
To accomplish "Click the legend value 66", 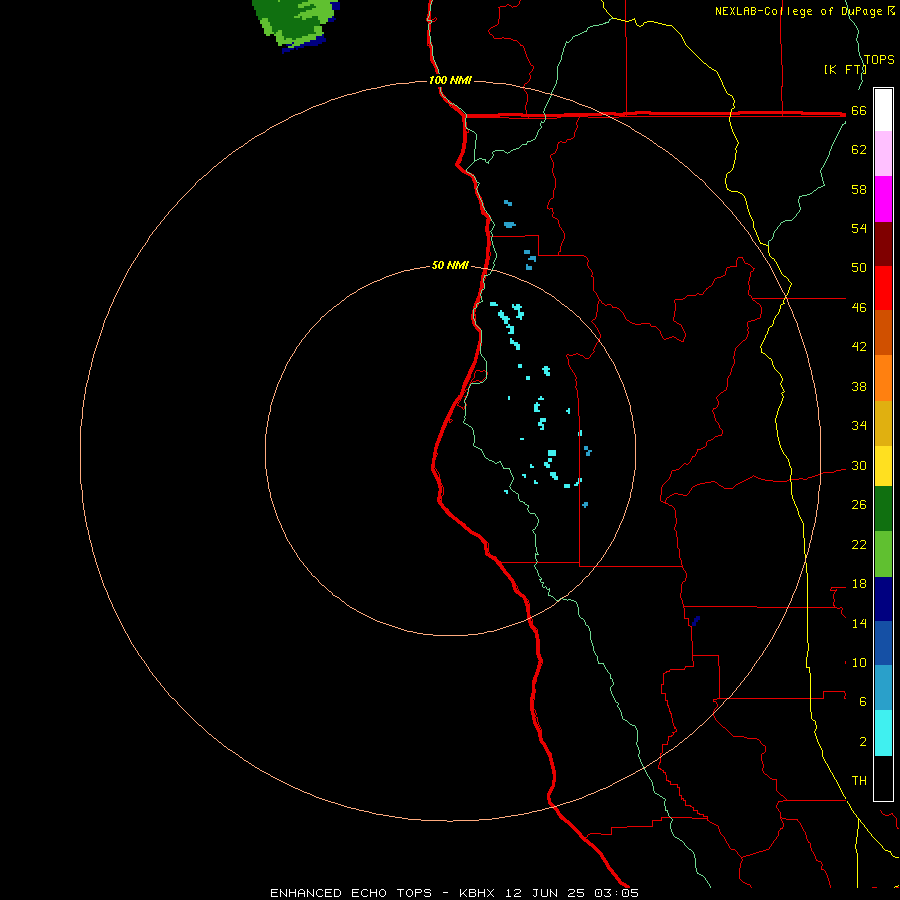I will [x=859, y=110].
